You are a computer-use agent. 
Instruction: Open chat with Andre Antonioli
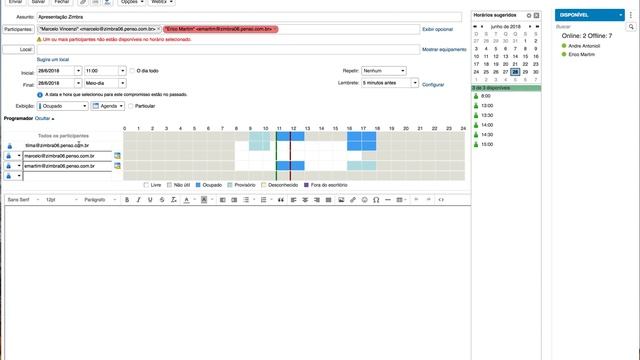tap(584, 46)
